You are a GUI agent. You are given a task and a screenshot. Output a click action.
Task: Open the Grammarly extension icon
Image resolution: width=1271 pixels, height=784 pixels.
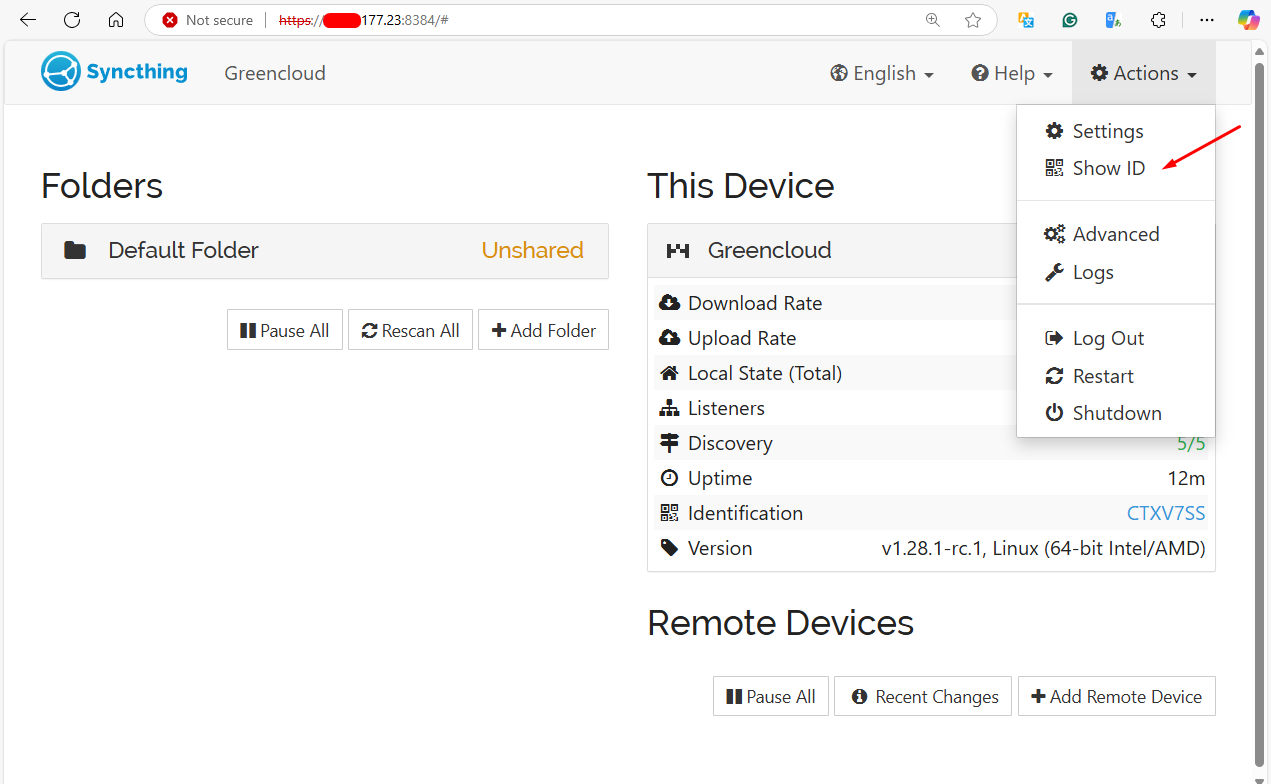pos(1070,20)
